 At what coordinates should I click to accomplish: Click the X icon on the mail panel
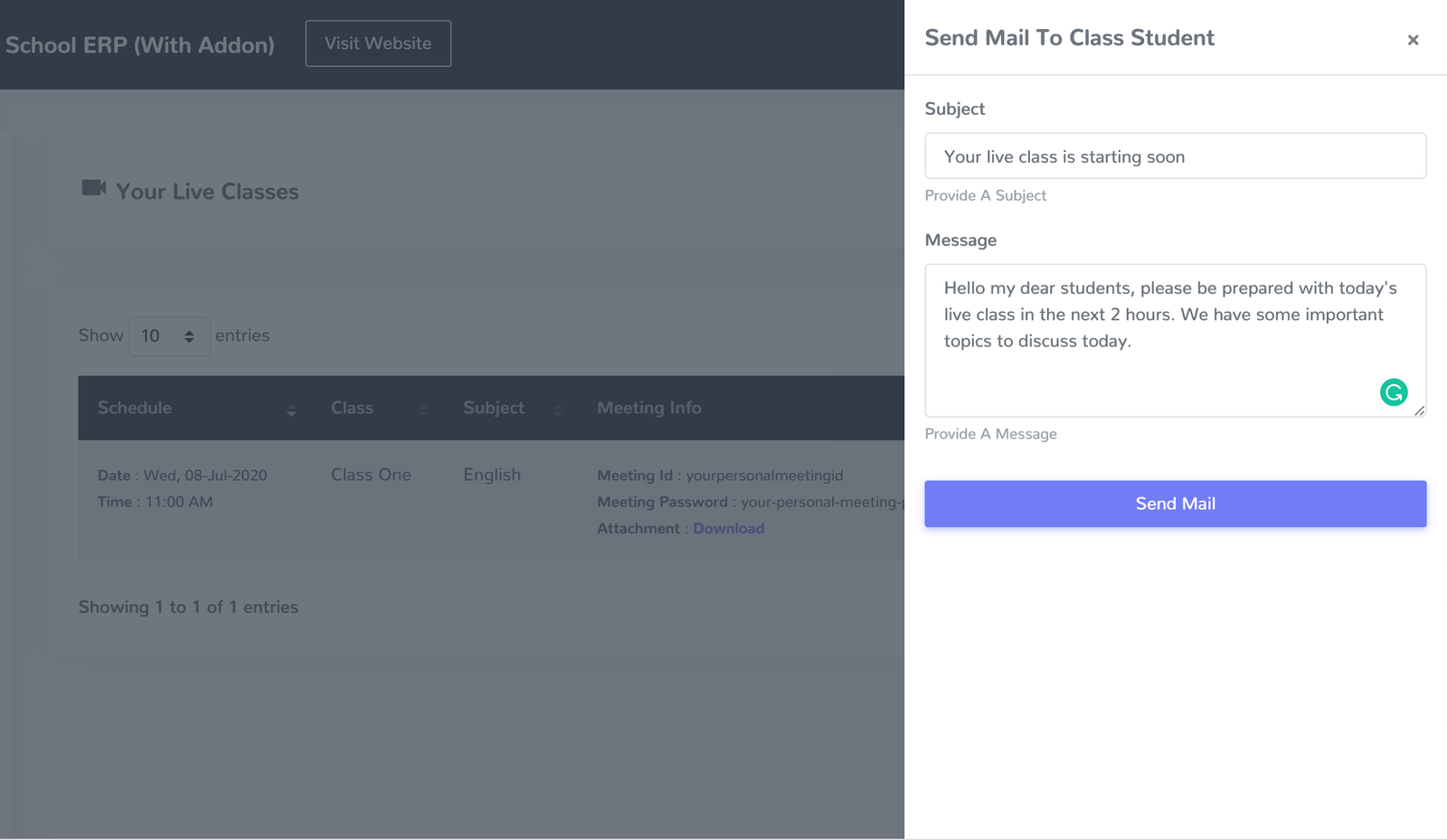point(1412,40)
